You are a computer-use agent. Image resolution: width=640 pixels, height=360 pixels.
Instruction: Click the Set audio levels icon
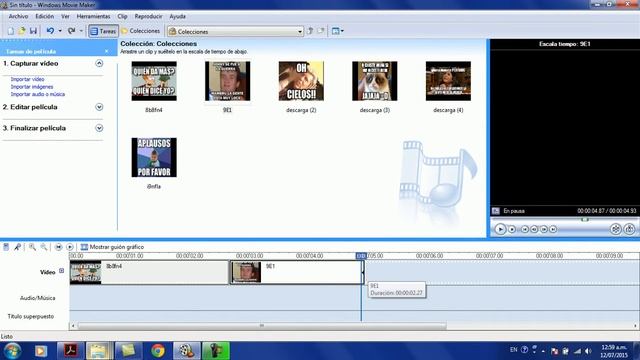(6, 247)
